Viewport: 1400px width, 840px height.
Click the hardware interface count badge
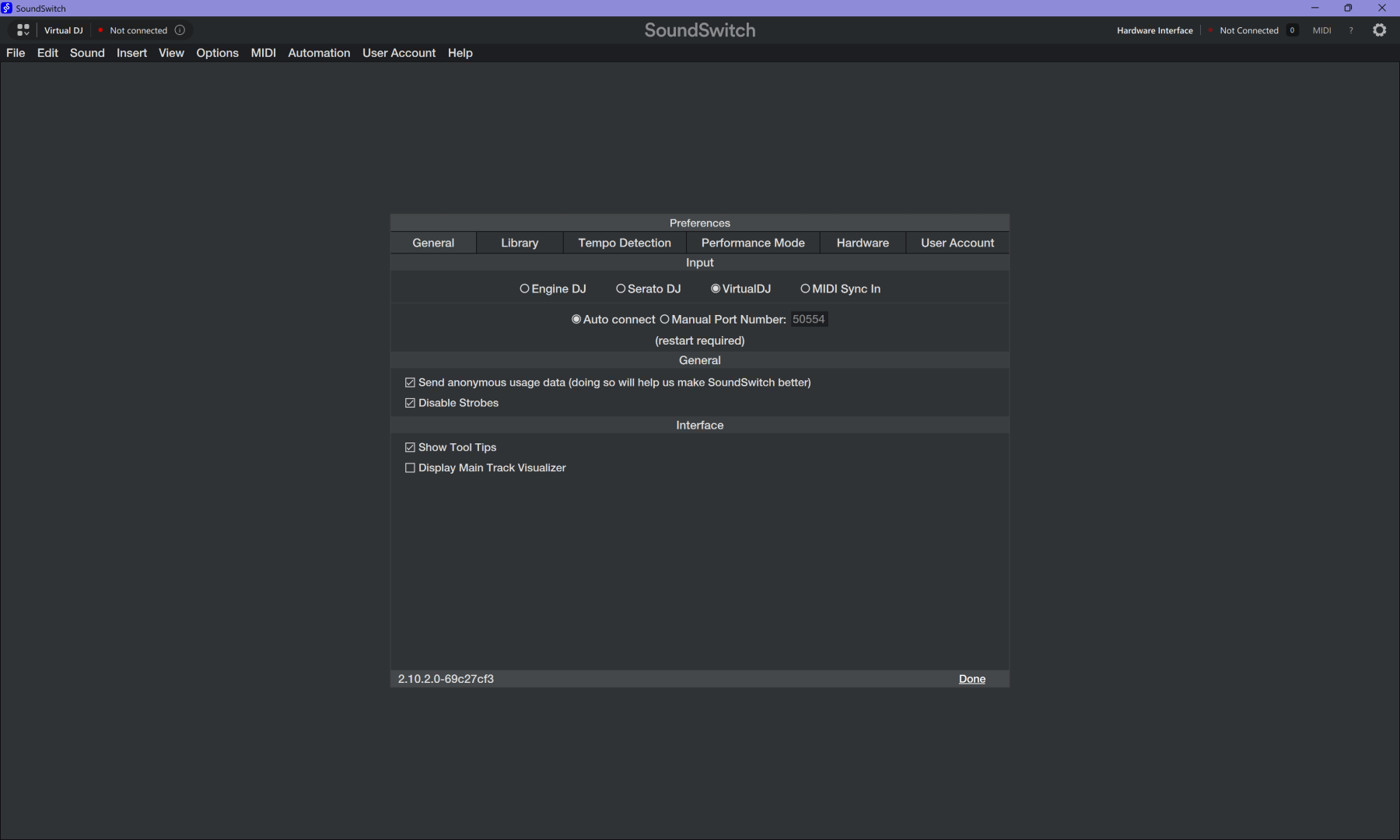click(x=1292, y=30)
